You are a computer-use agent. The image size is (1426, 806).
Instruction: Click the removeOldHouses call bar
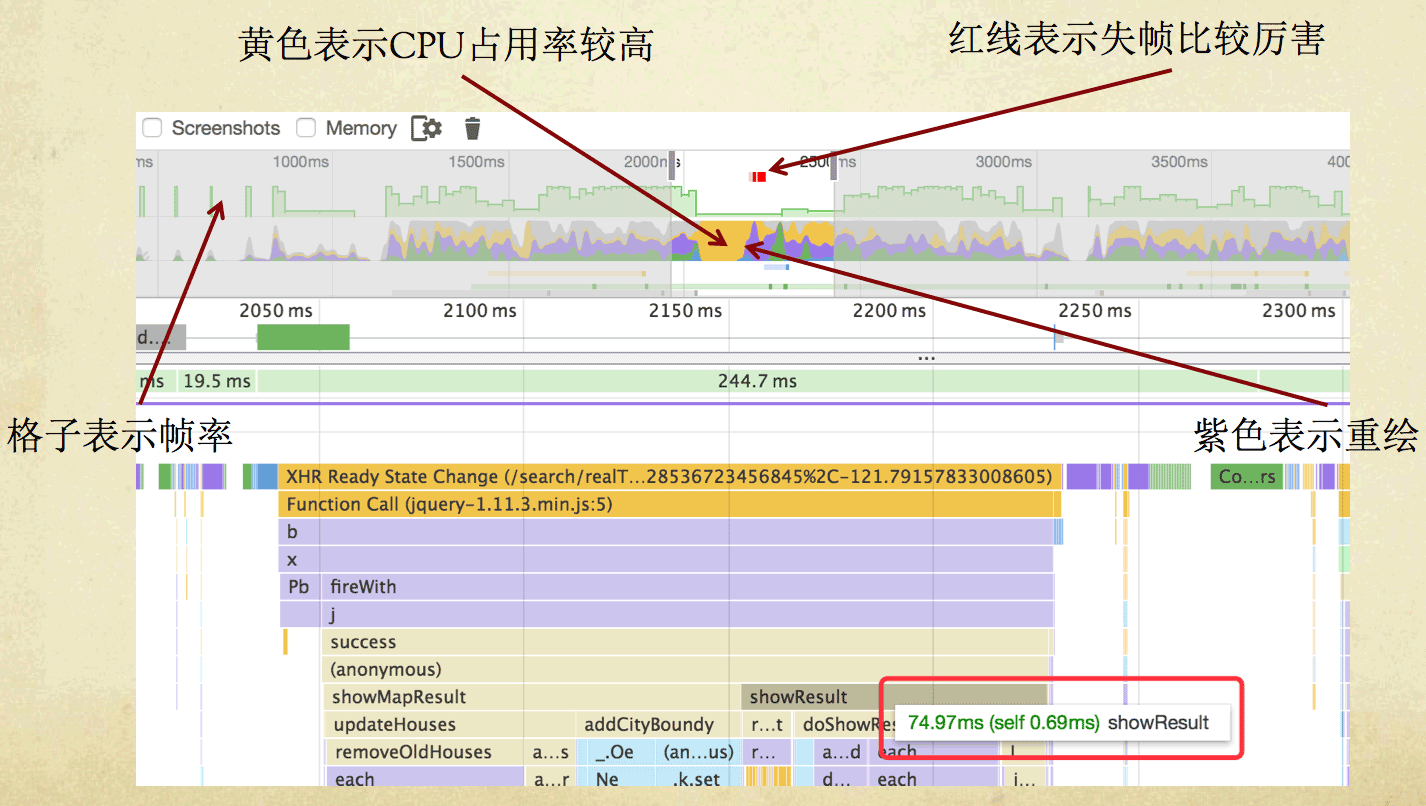[x=425, y=752]
